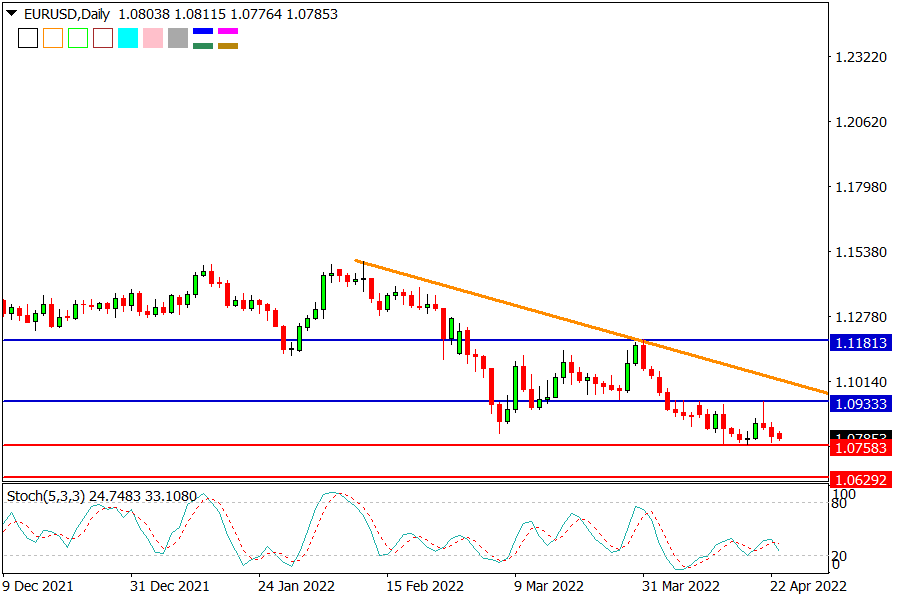Click the 31 Mar 2022 date label
The height and width of the screenshot is (600, 900).
pyautogui.click(x=681, y=586)
